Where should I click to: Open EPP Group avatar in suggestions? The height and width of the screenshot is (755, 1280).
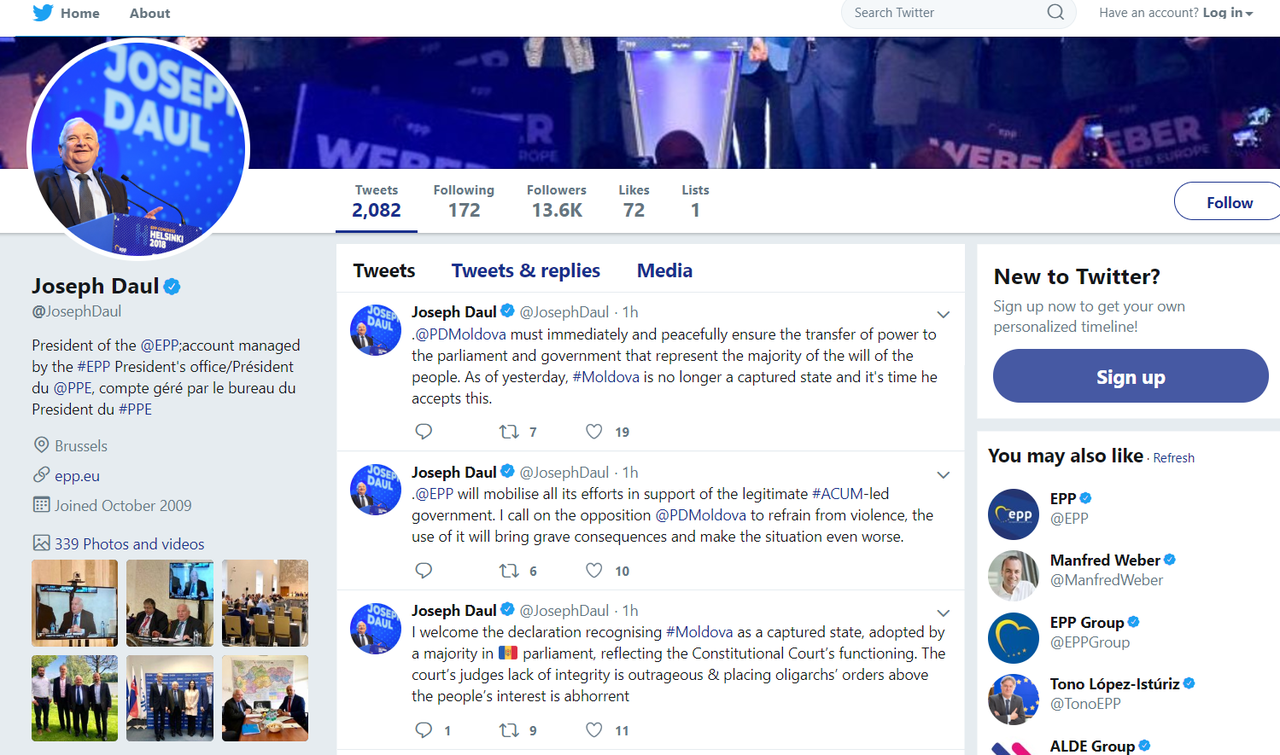pyautogui.click(x=1013, y=638)
